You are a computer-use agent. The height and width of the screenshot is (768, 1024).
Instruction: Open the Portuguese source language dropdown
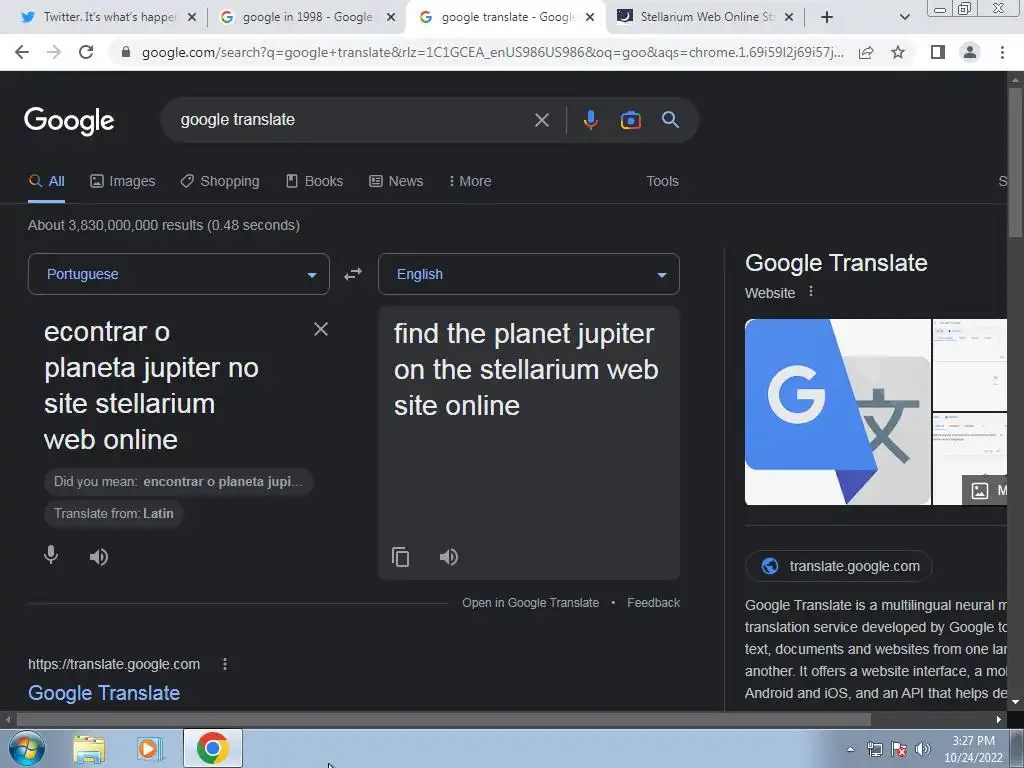pos(179,274)
